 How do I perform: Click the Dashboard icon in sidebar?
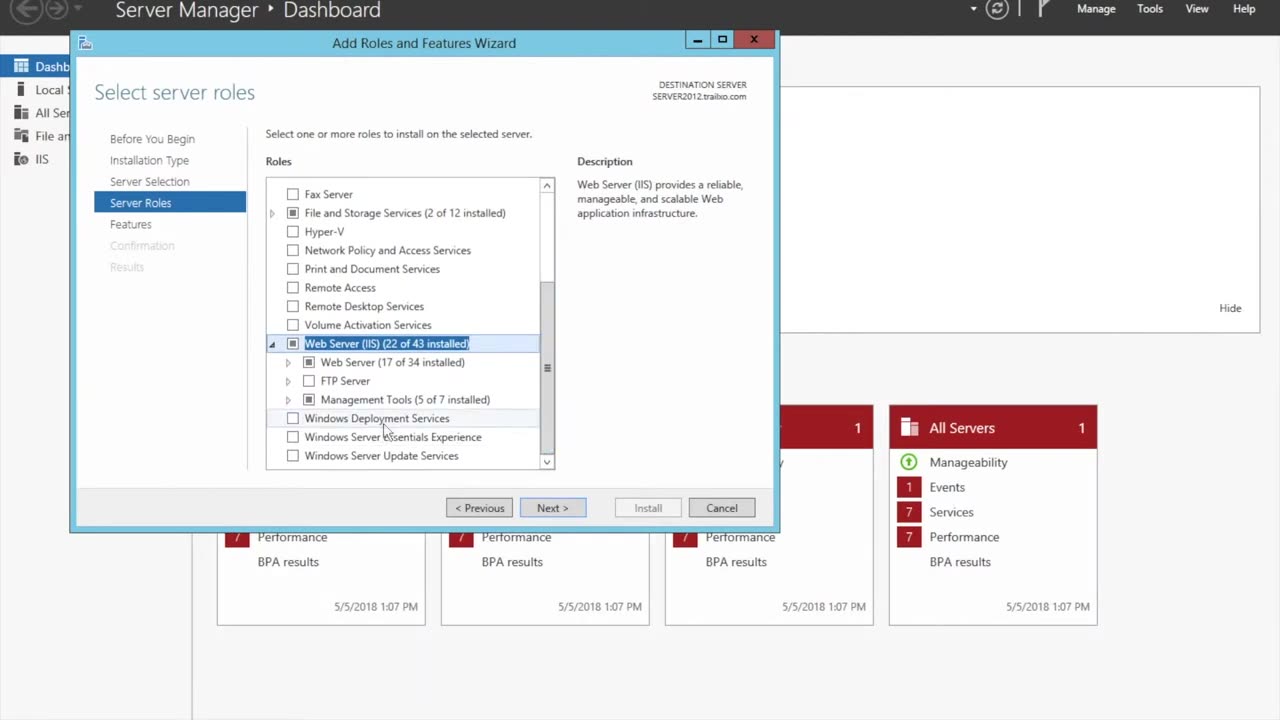21,67
